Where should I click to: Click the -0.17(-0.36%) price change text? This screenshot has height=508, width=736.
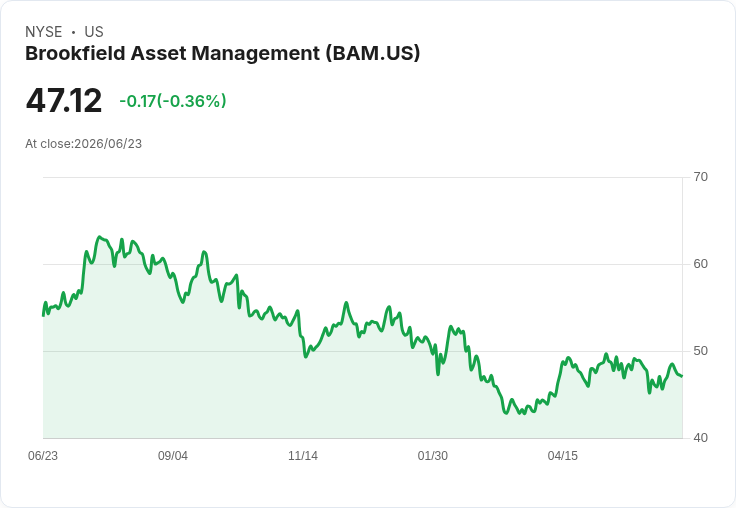tap(173, 101)
